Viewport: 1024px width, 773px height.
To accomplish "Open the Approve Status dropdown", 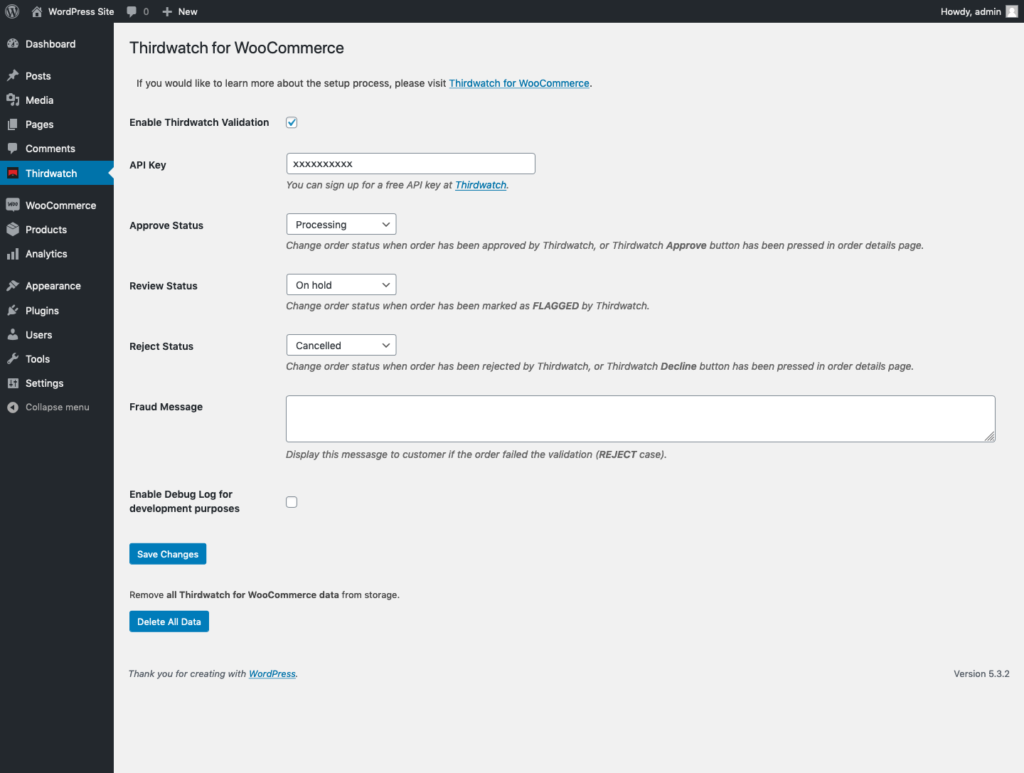I will [x=341, y=225].
